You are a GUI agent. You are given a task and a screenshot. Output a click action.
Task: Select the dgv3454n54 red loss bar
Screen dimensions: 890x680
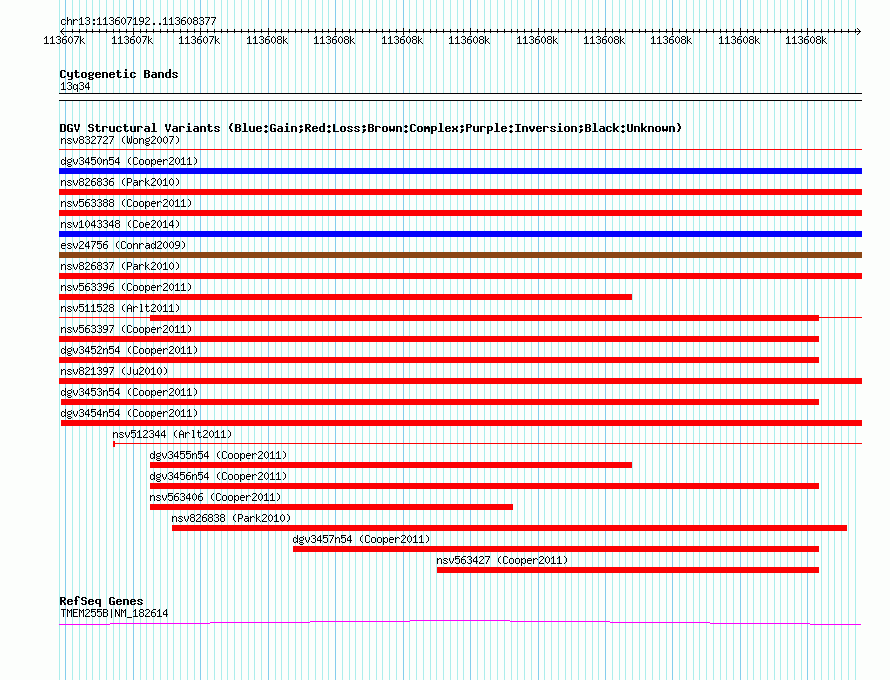(461, 423)
